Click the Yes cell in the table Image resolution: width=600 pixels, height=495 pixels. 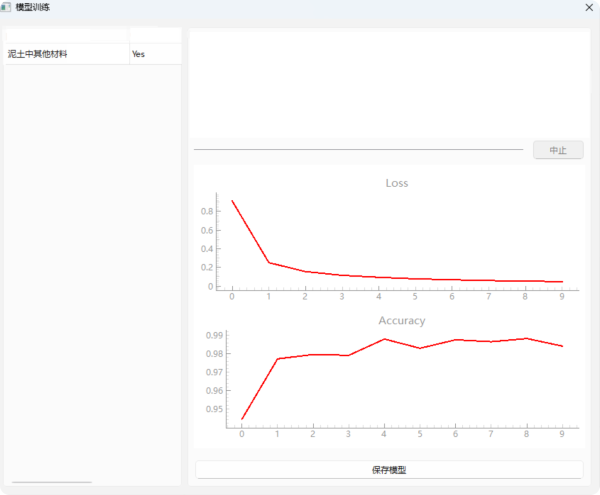pyautogui.click(x=154, y=54)
